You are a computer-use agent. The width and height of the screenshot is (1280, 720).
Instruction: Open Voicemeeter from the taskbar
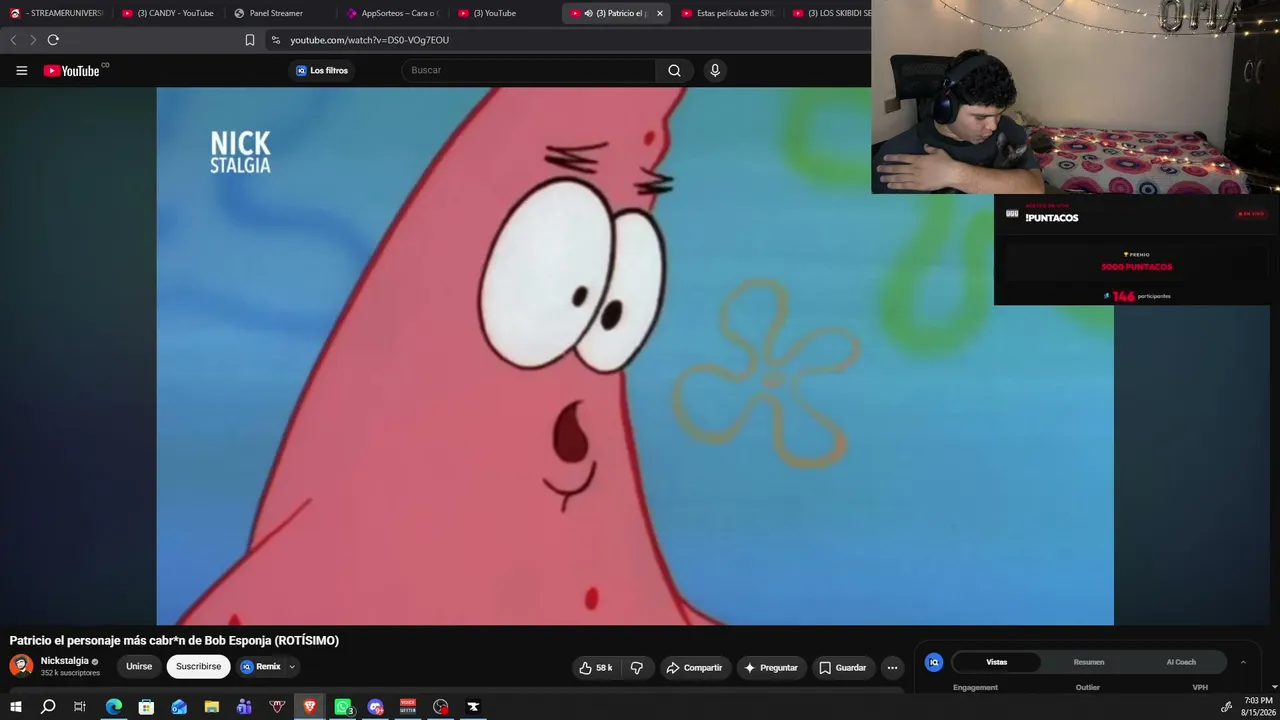tap(408, 707)
